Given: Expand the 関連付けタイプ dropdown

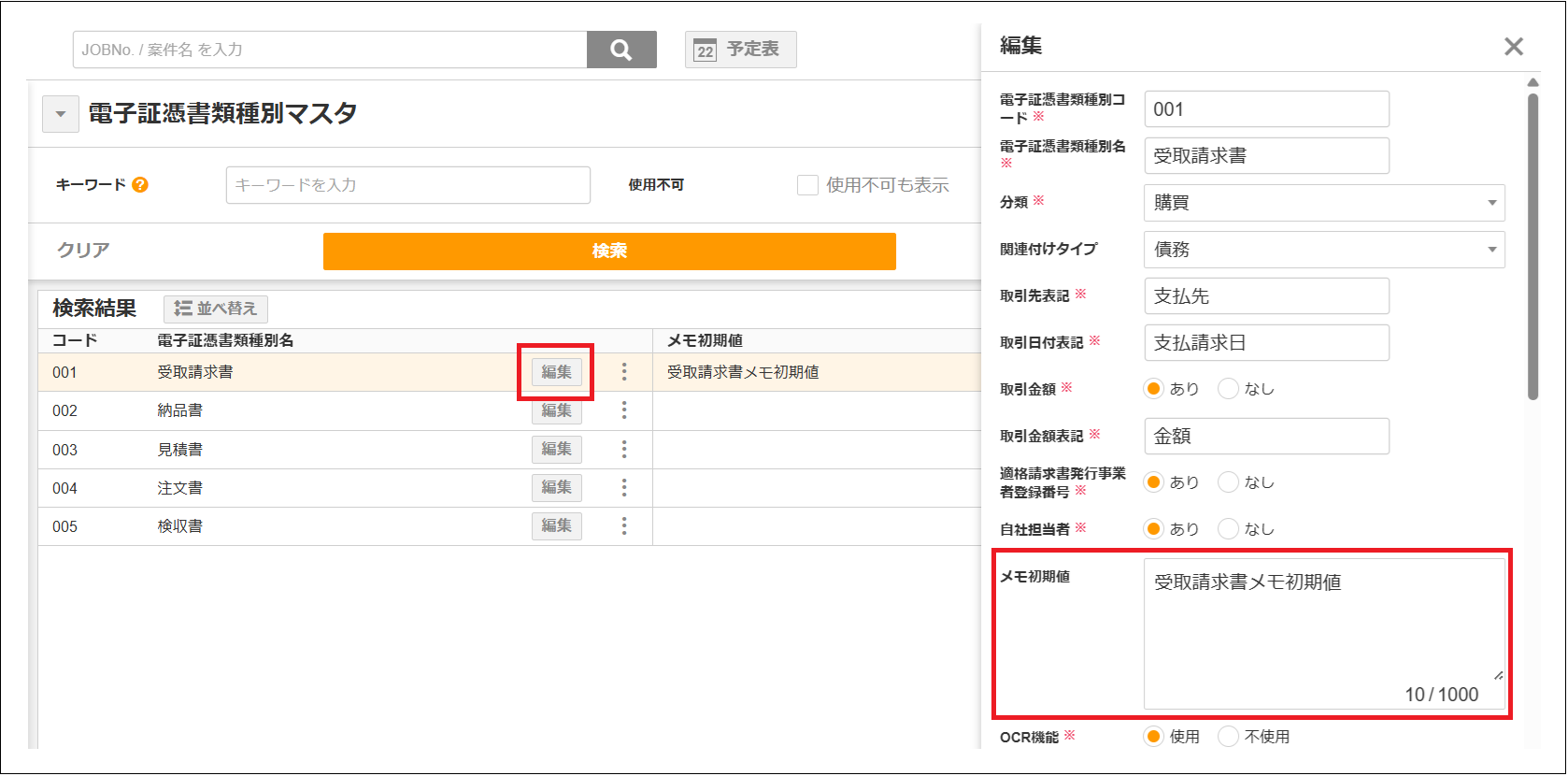Looking at the screenshot, I should (x=1323, y=250).
